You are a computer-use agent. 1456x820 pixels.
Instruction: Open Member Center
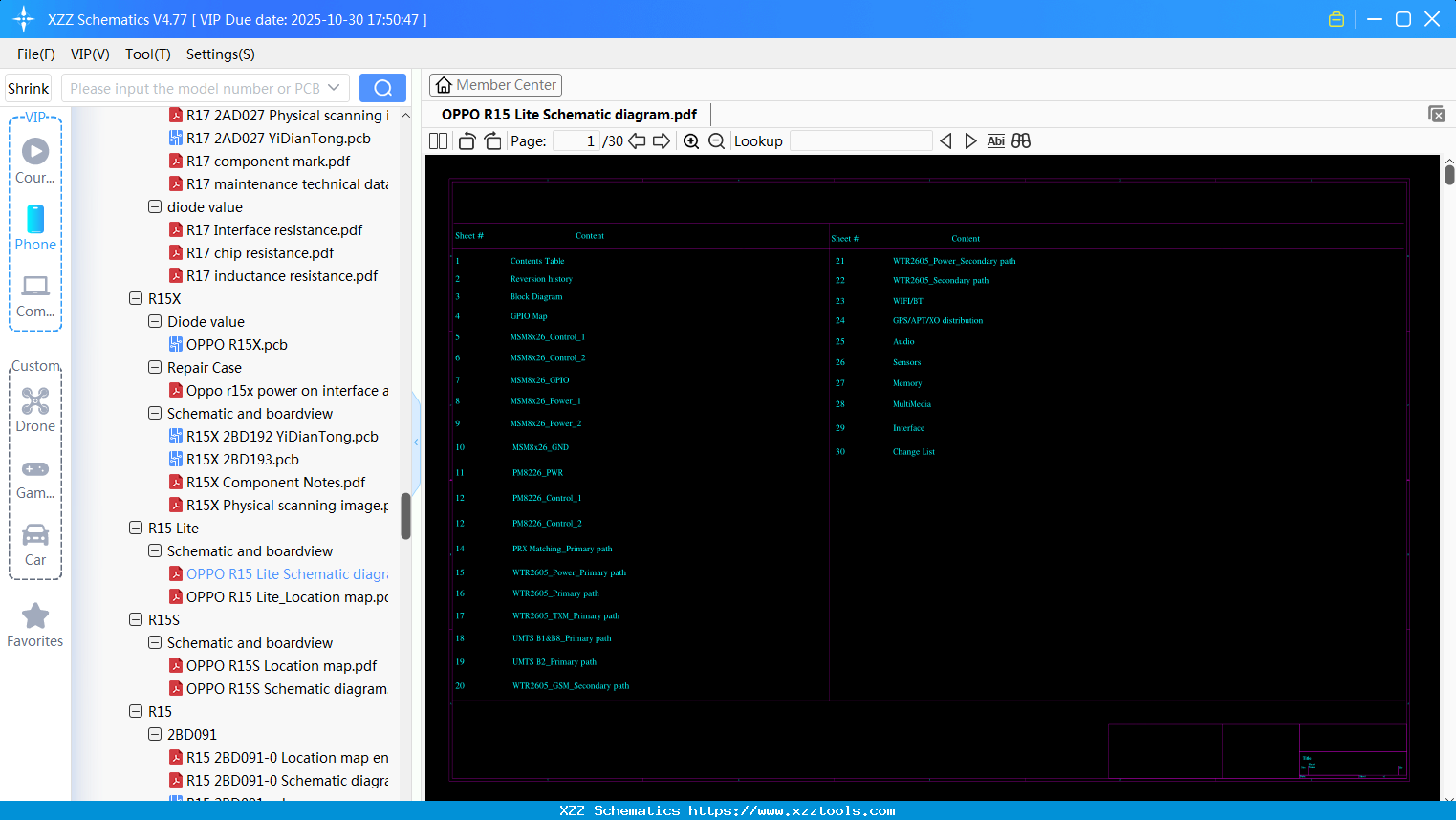coord(495,85)
